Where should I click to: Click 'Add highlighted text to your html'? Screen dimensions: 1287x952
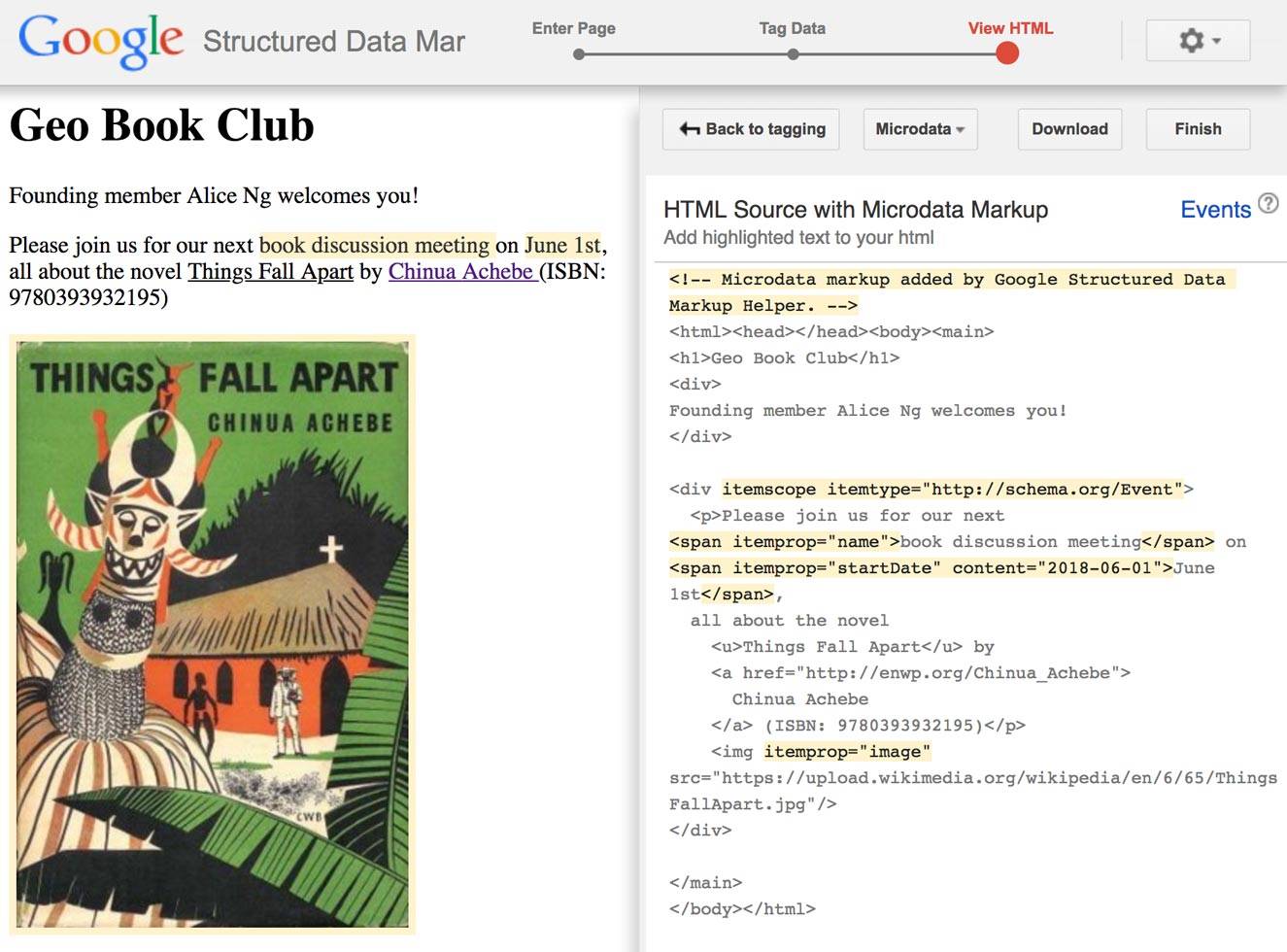pyautogui.click(x=798, y=237)
